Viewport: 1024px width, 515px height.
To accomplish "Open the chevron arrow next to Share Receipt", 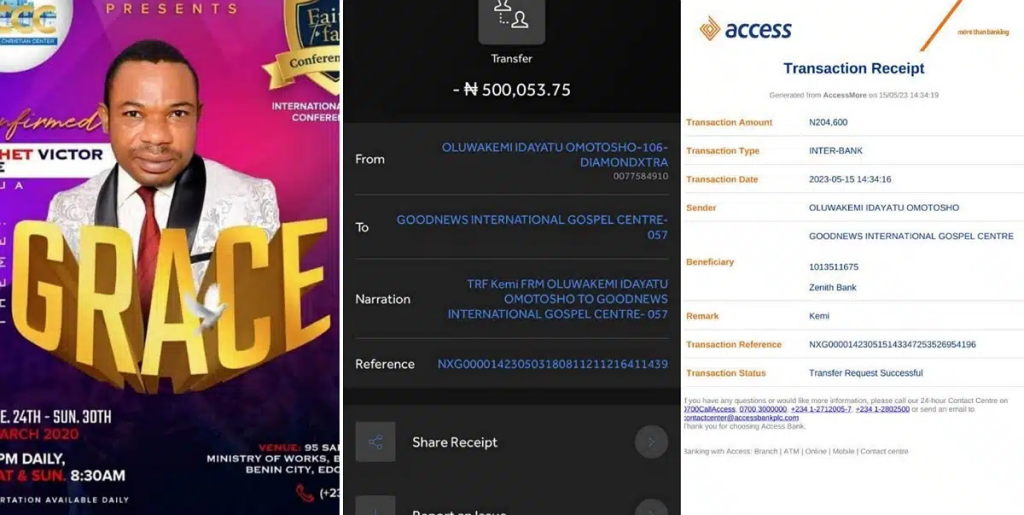I will click(x=651, y=442).
